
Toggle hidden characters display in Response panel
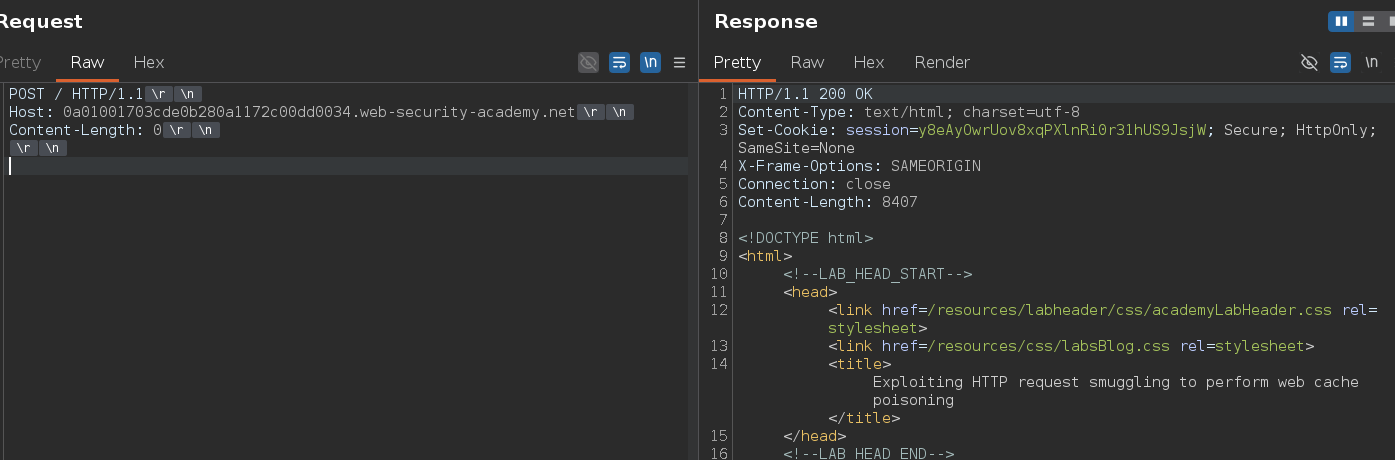coord(1309,63)
